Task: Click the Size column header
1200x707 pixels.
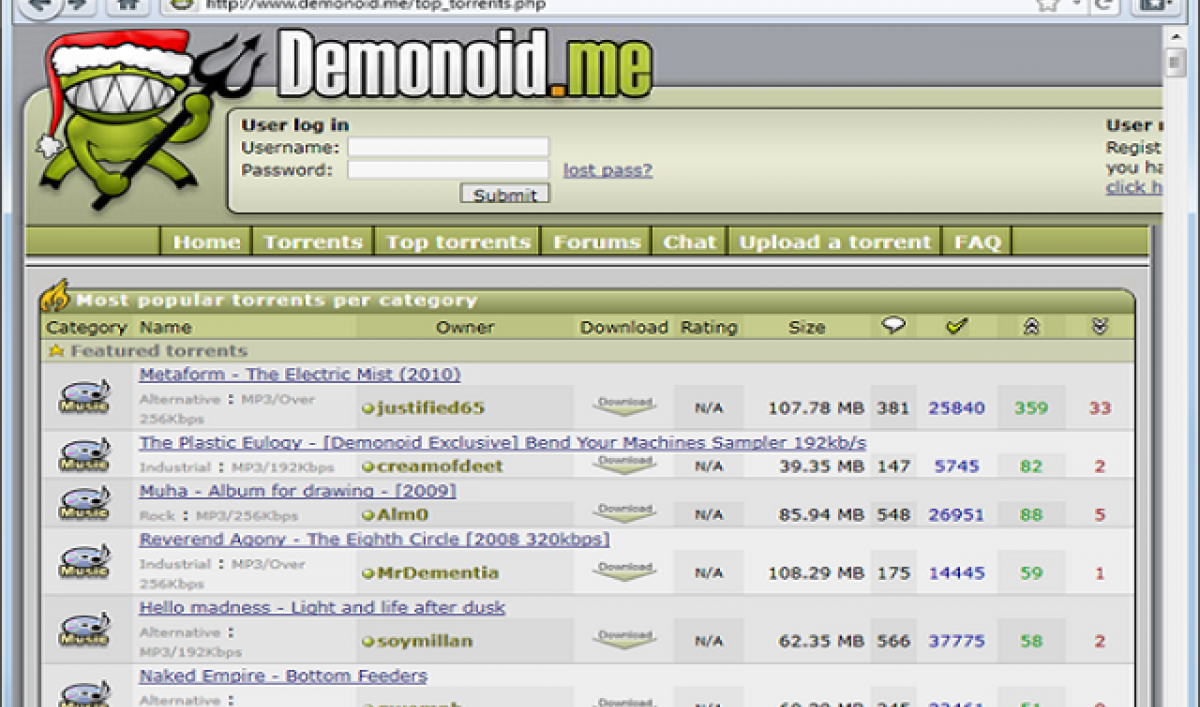Action: tap(806, 327)
